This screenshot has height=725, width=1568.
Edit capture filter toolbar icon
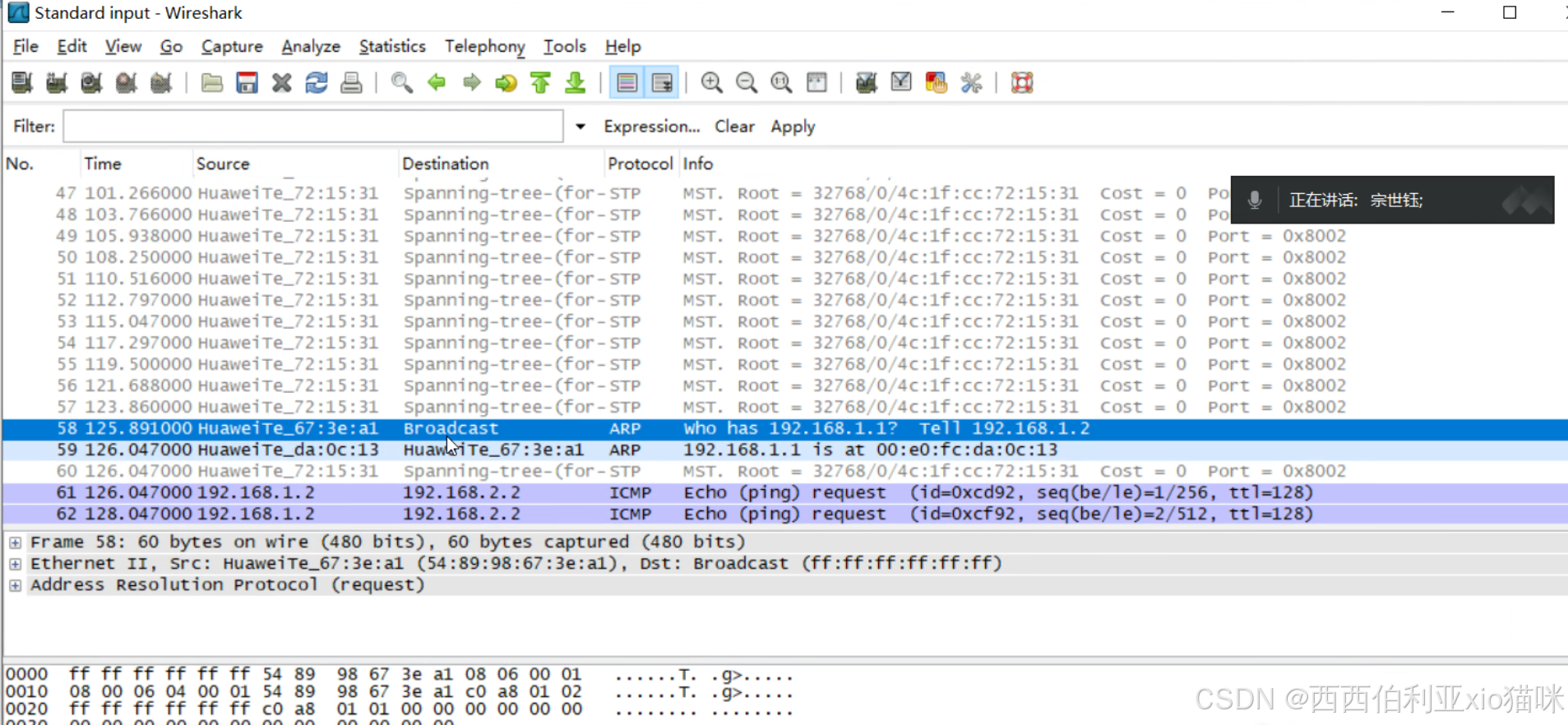[x=866, y=82]
